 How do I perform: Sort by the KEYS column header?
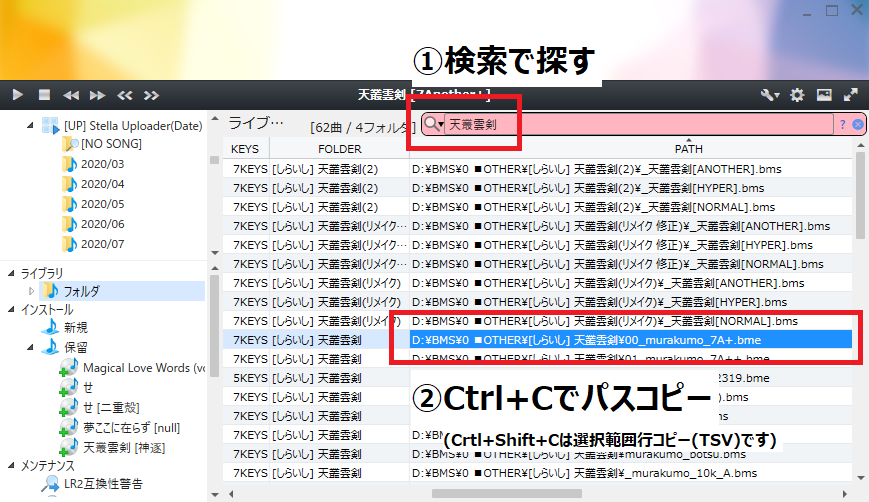(244, 149)
